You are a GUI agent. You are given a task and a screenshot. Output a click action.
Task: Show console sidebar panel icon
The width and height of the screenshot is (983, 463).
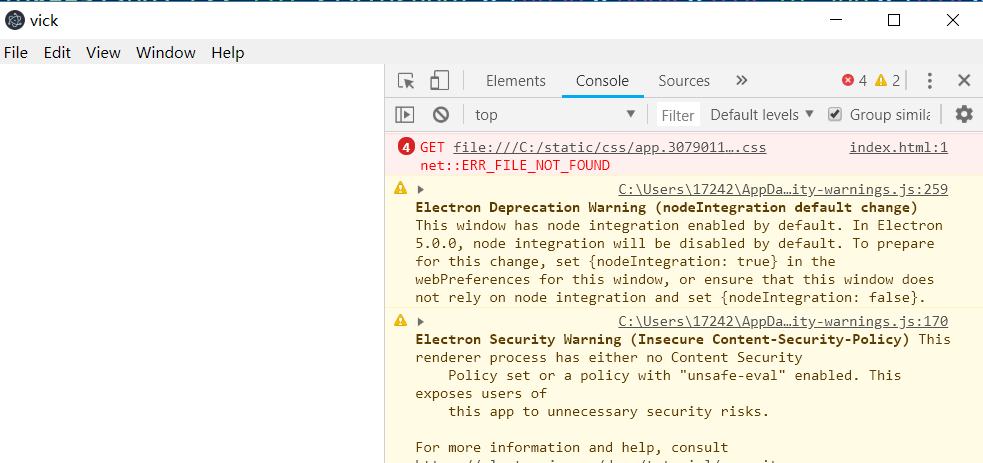pos(404,115)
